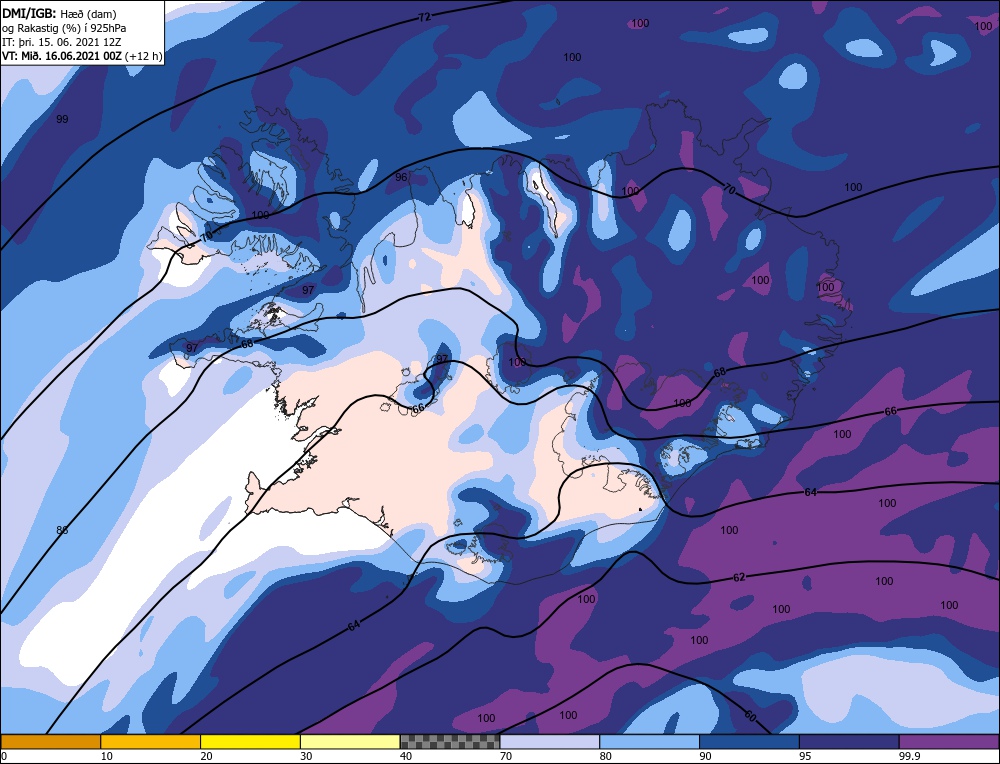The height and width of the screenshot is (764, 1000).
Task: Click the '96' humidity value label
Action: point(401,177)
